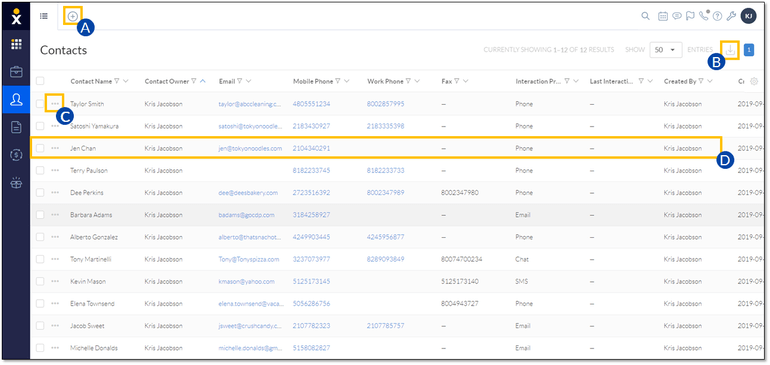Check the Jen Chan row checkbox
Screen dimensions: 770x365
[x=40, y=148]
